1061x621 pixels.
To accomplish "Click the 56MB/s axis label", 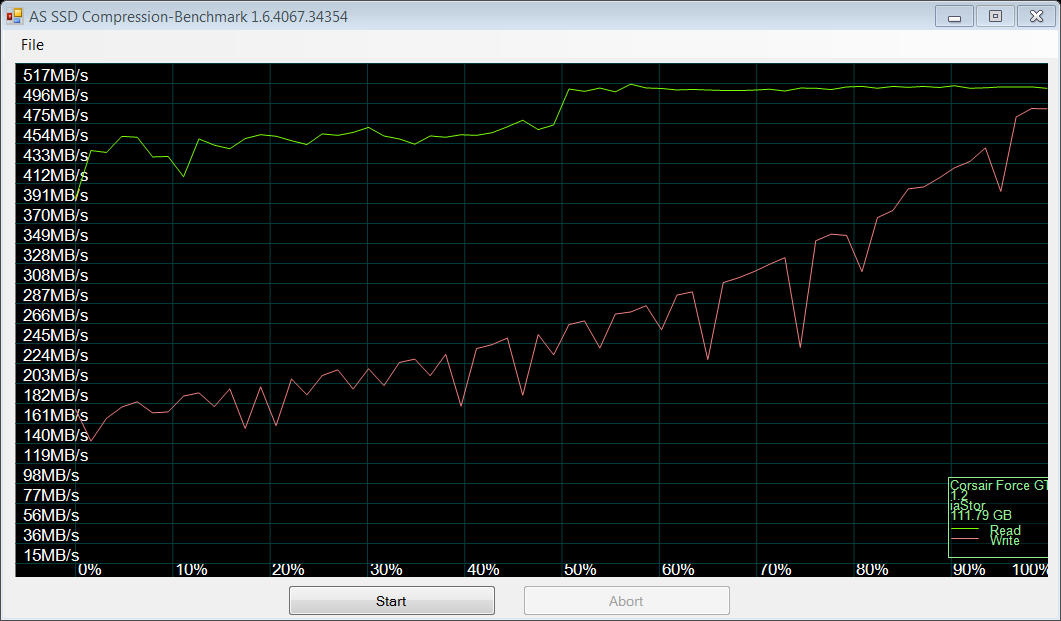I will click(x=51, y=515).
